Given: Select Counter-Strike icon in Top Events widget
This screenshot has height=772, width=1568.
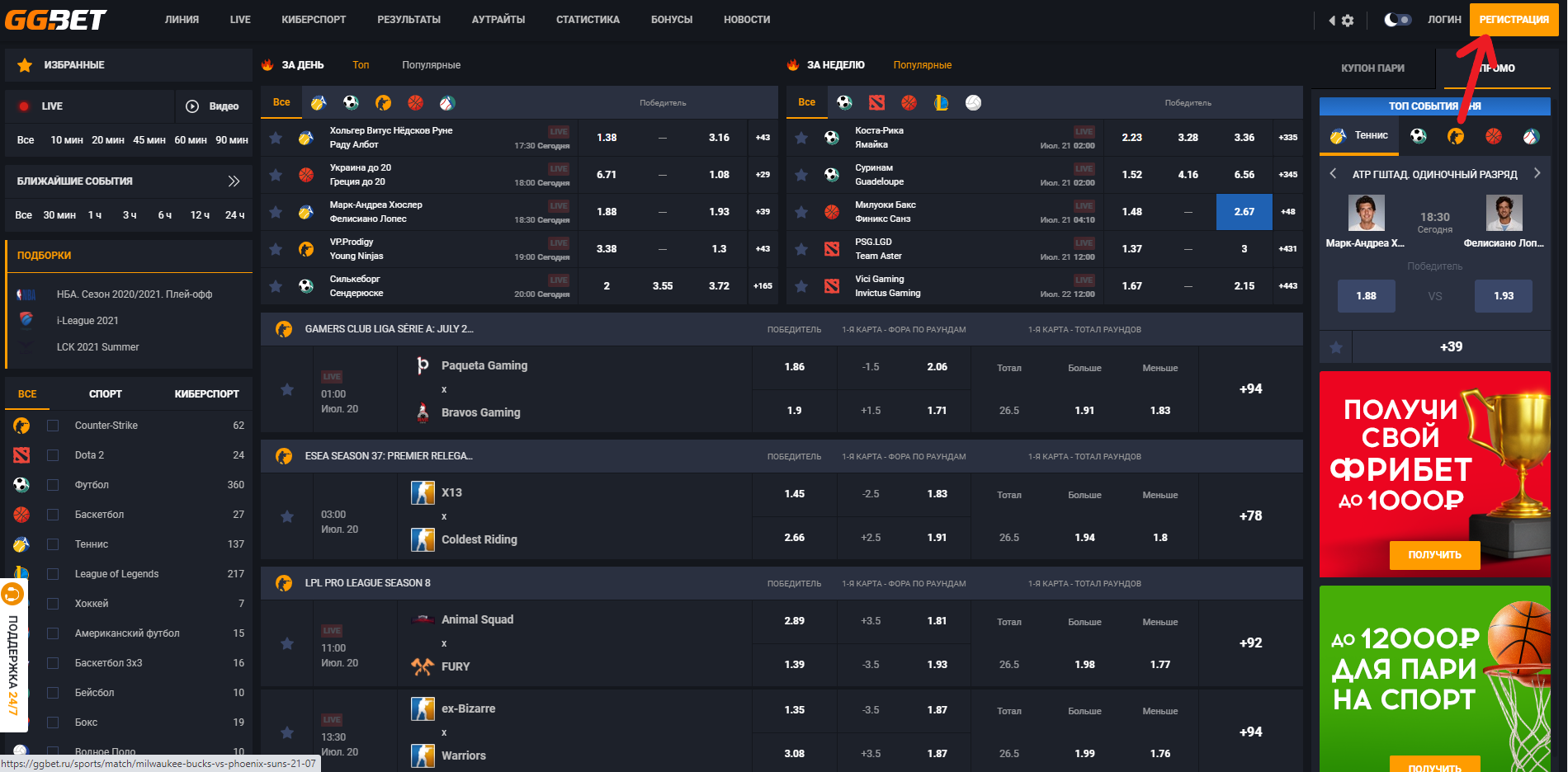Looking at the screenshot, I should click(1456, 136).
